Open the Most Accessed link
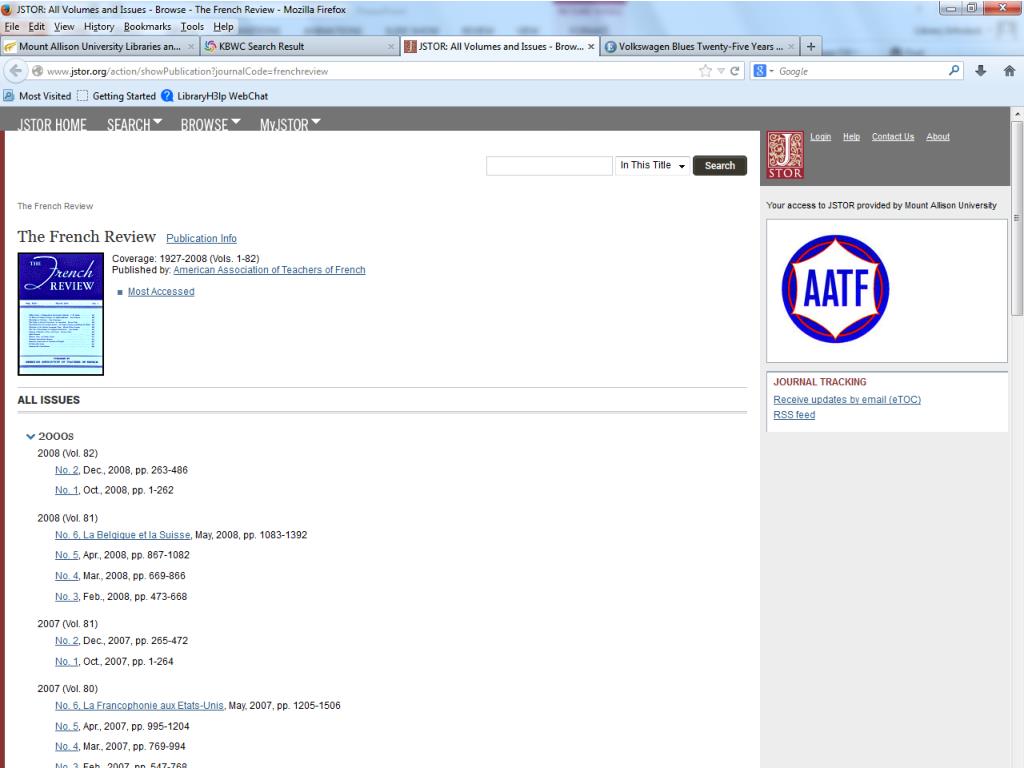 click(161, 291)
